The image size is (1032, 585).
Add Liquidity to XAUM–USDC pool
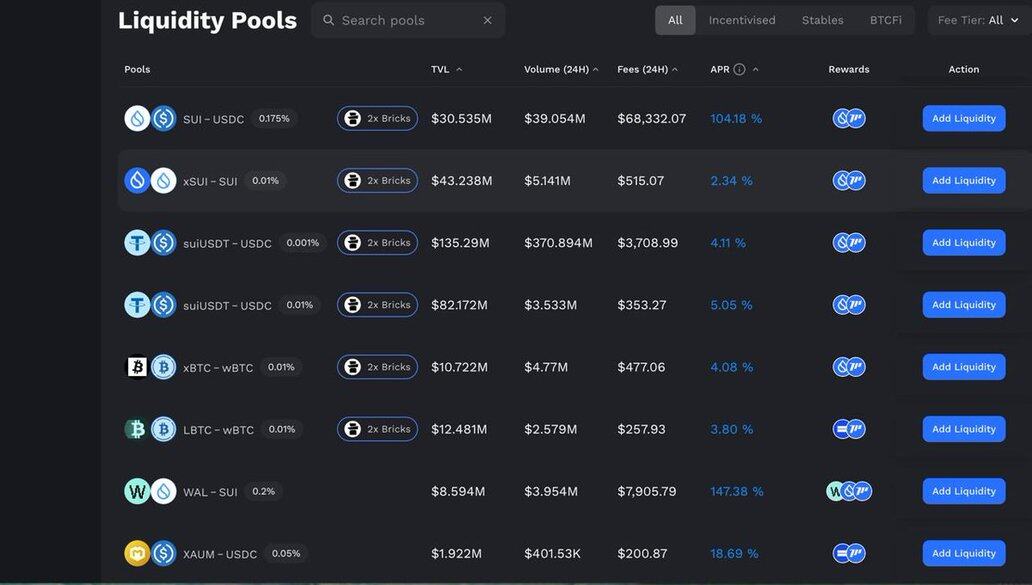[x=963, y=553]
